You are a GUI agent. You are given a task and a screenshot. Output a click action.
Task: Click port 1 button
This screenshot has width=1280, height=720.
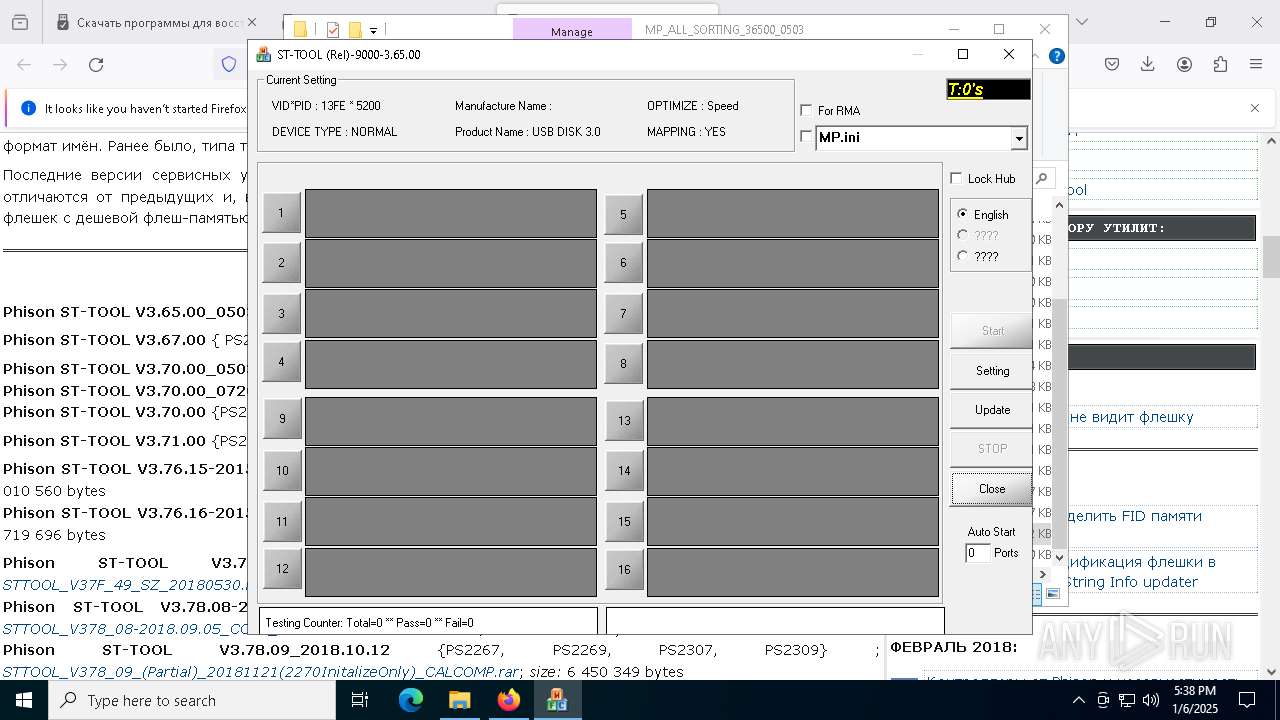click(x=281, y=212)
